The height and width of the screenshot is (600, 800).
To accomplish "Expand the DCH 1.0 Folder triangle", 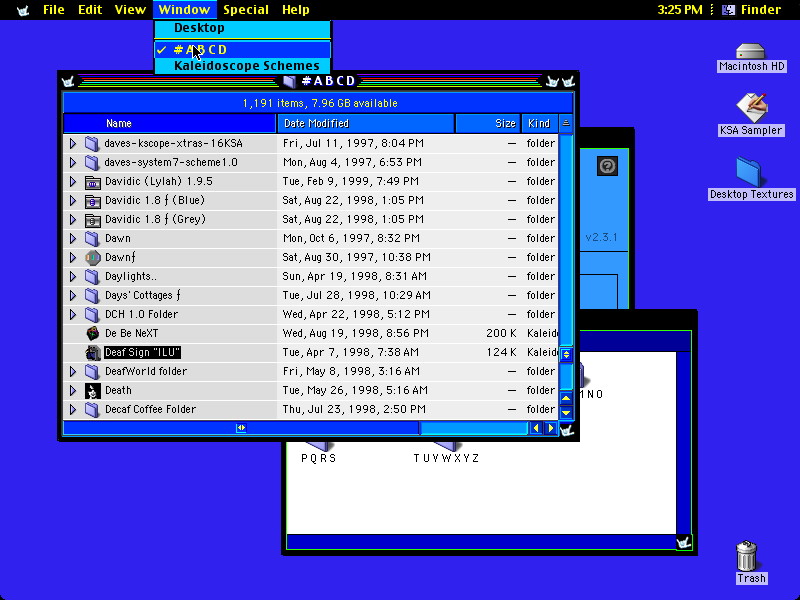I will pos(72,314).
